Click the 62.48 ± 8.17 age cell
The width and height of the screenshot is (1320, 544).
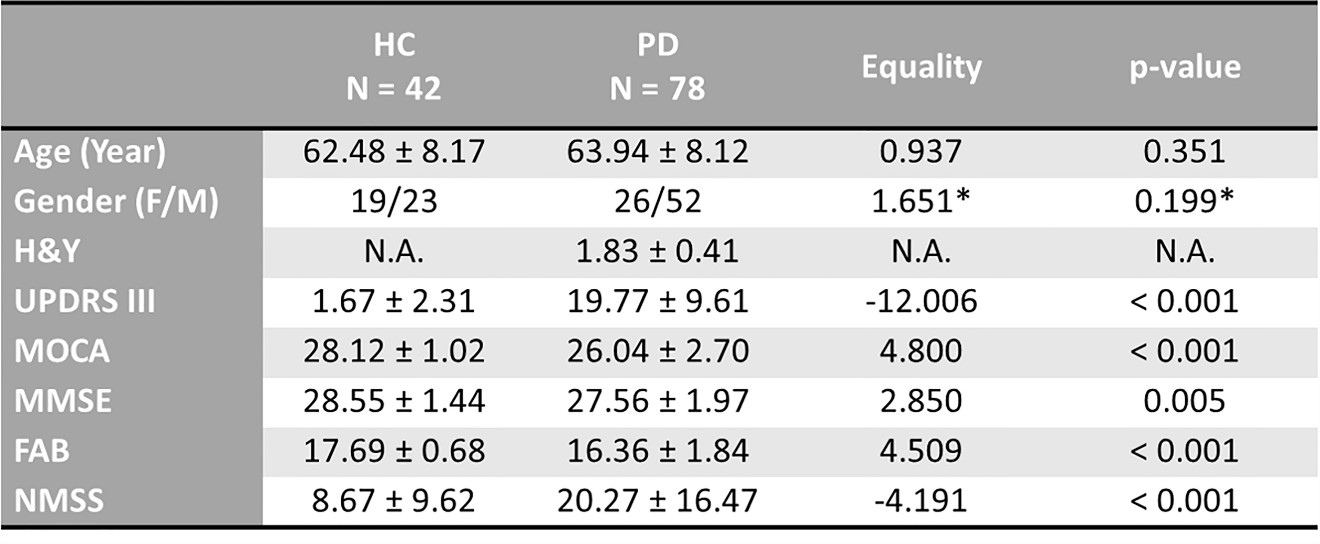pyautogui.click(x=394, y=154)
